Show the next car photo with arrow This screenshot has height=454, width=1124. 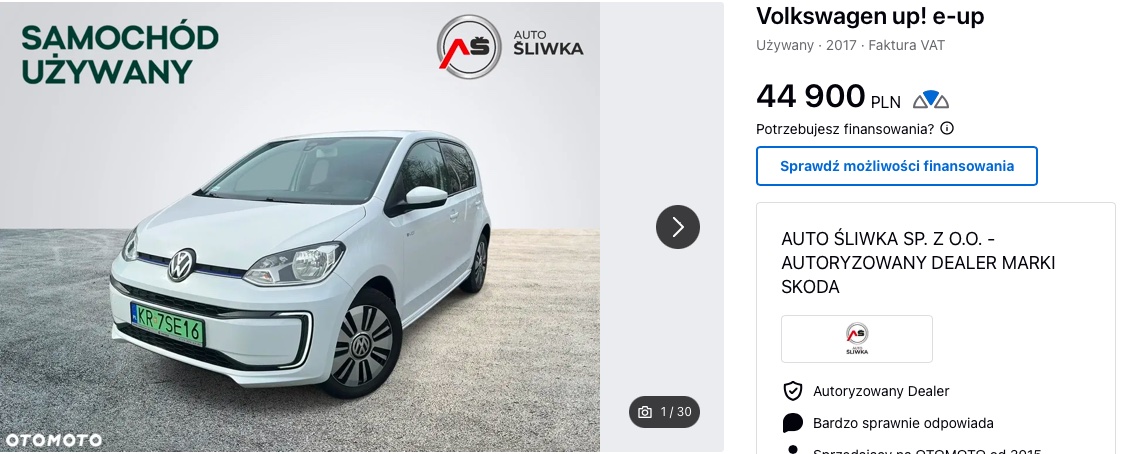click(x=677, y=227)
